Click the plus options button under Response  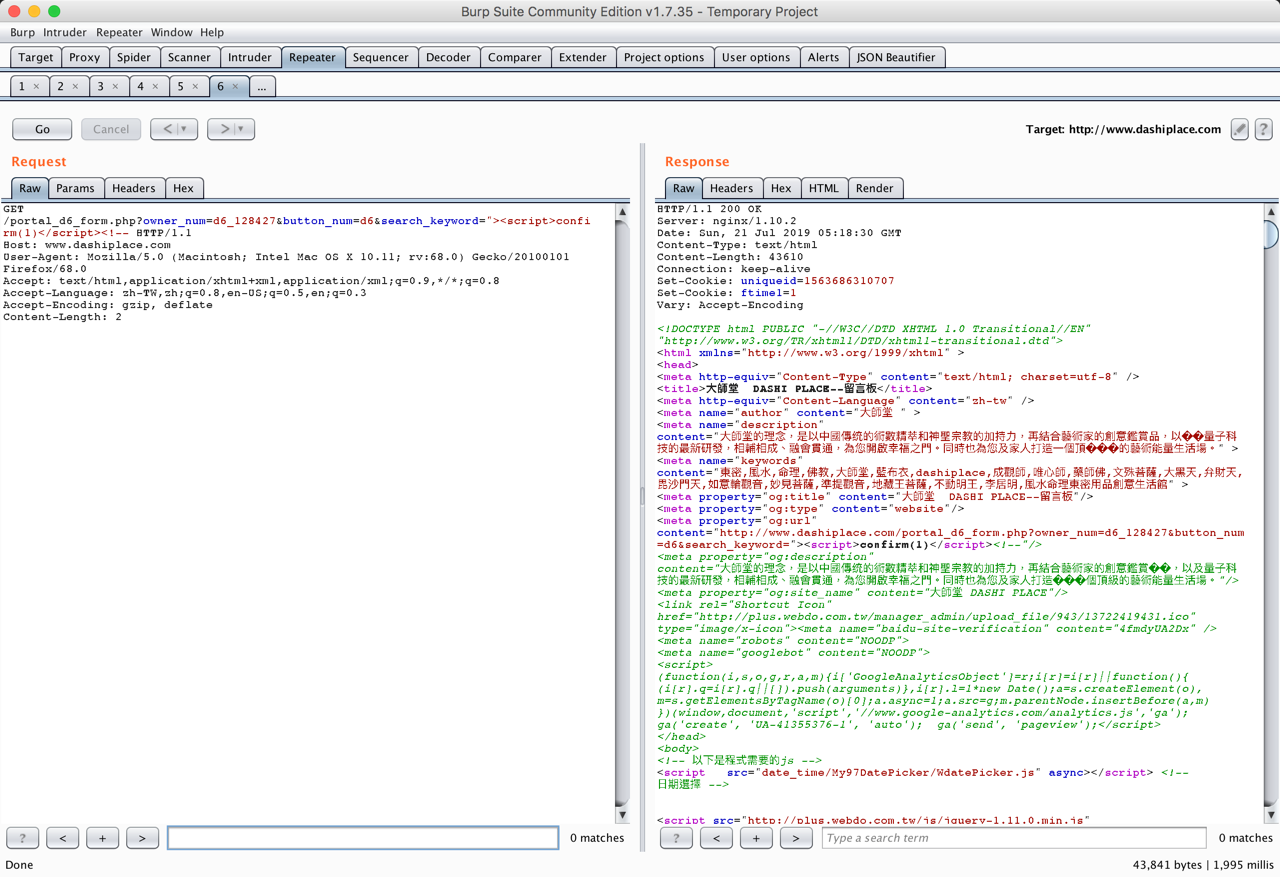(x=756, y=838)
